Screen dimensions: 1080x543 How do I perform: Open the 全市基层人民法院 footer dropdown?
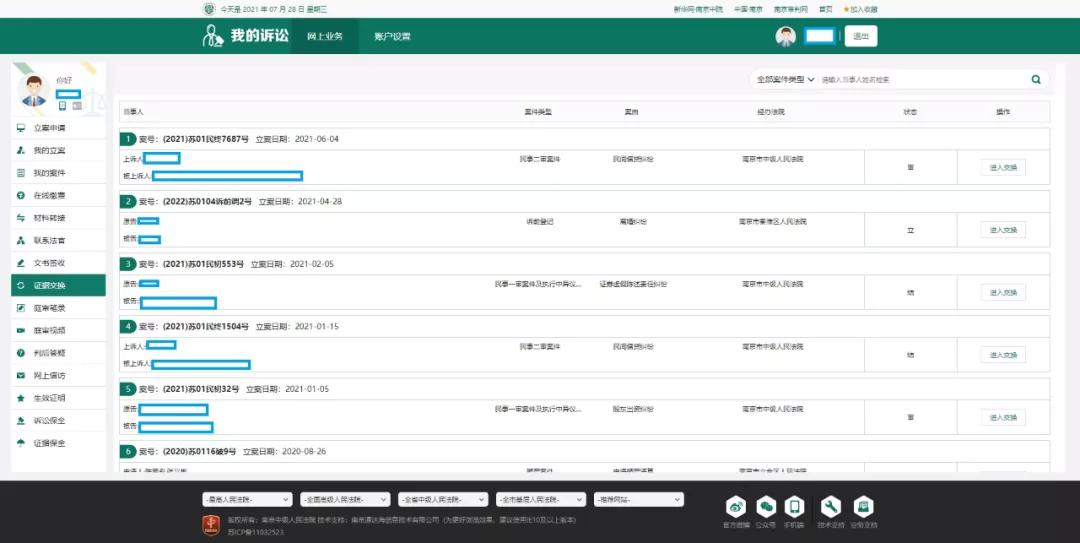tap(541, 499)
